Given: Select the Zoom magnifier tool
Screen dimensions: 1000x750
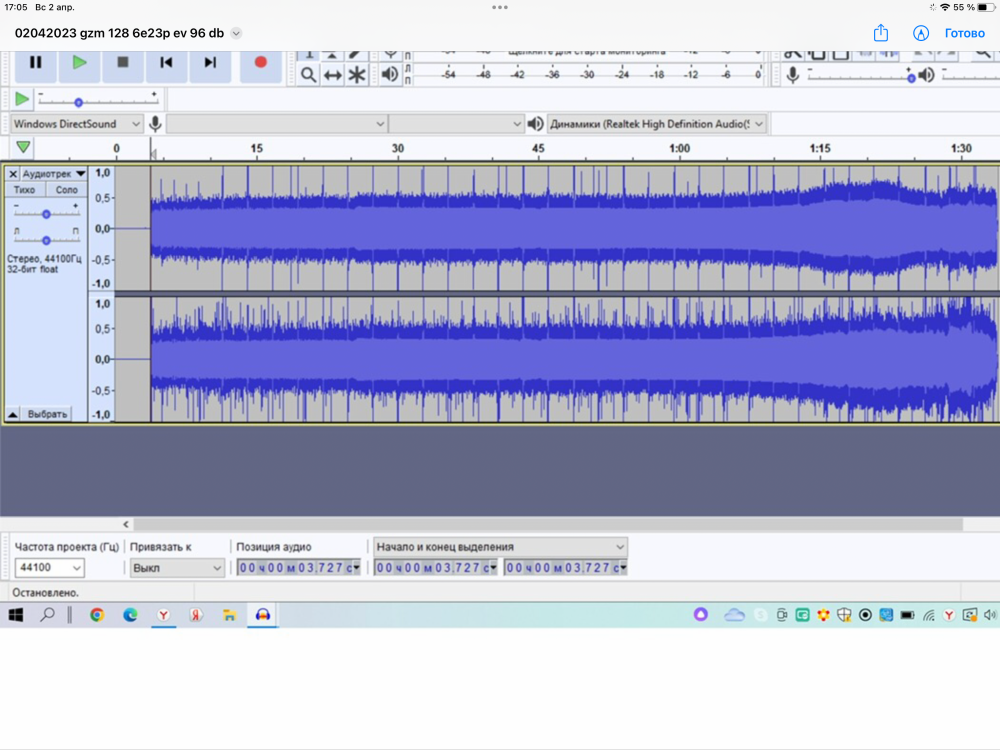Looking at the screenshot, I should (x=309, y=75).
